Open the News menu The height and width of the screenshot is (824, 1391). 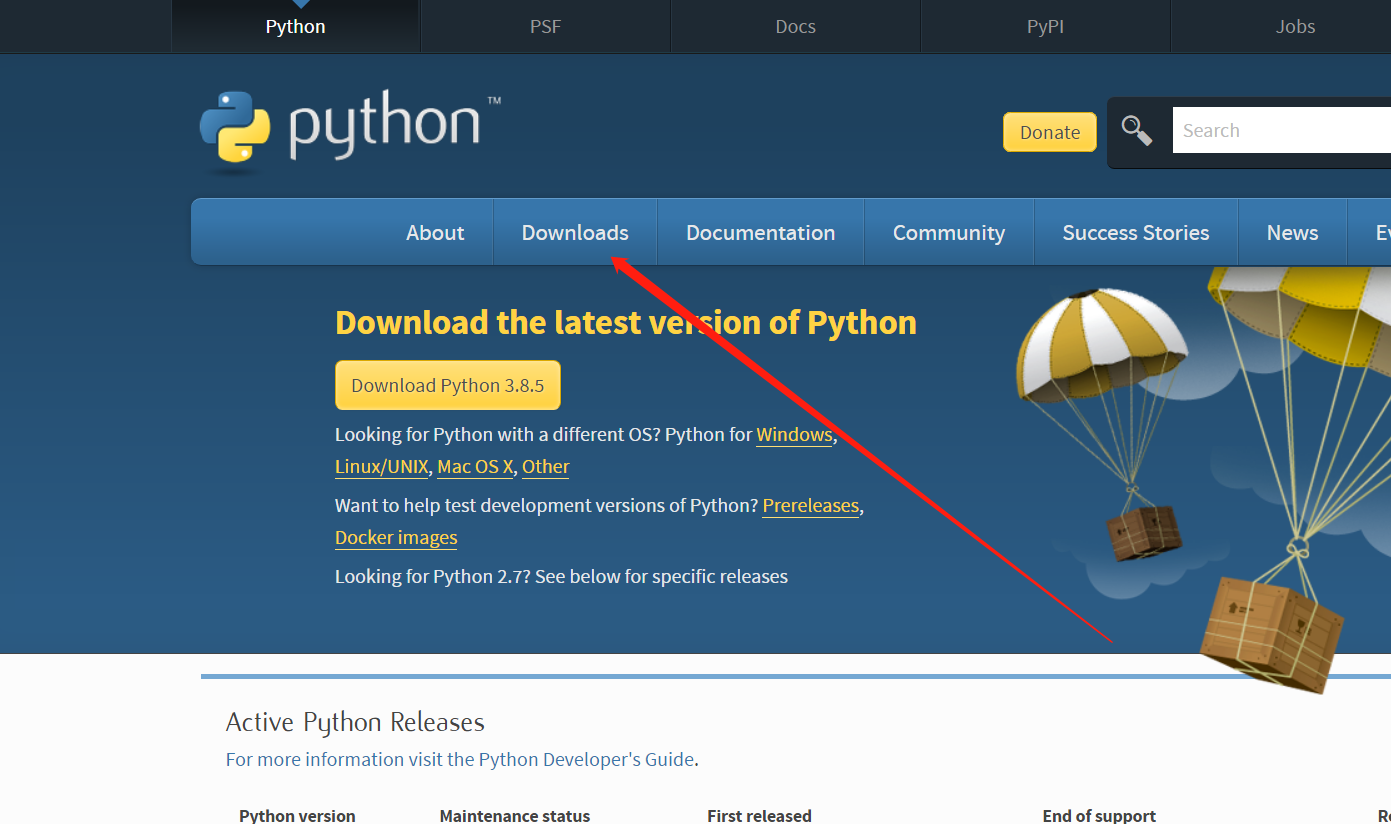click(1292, 232)
